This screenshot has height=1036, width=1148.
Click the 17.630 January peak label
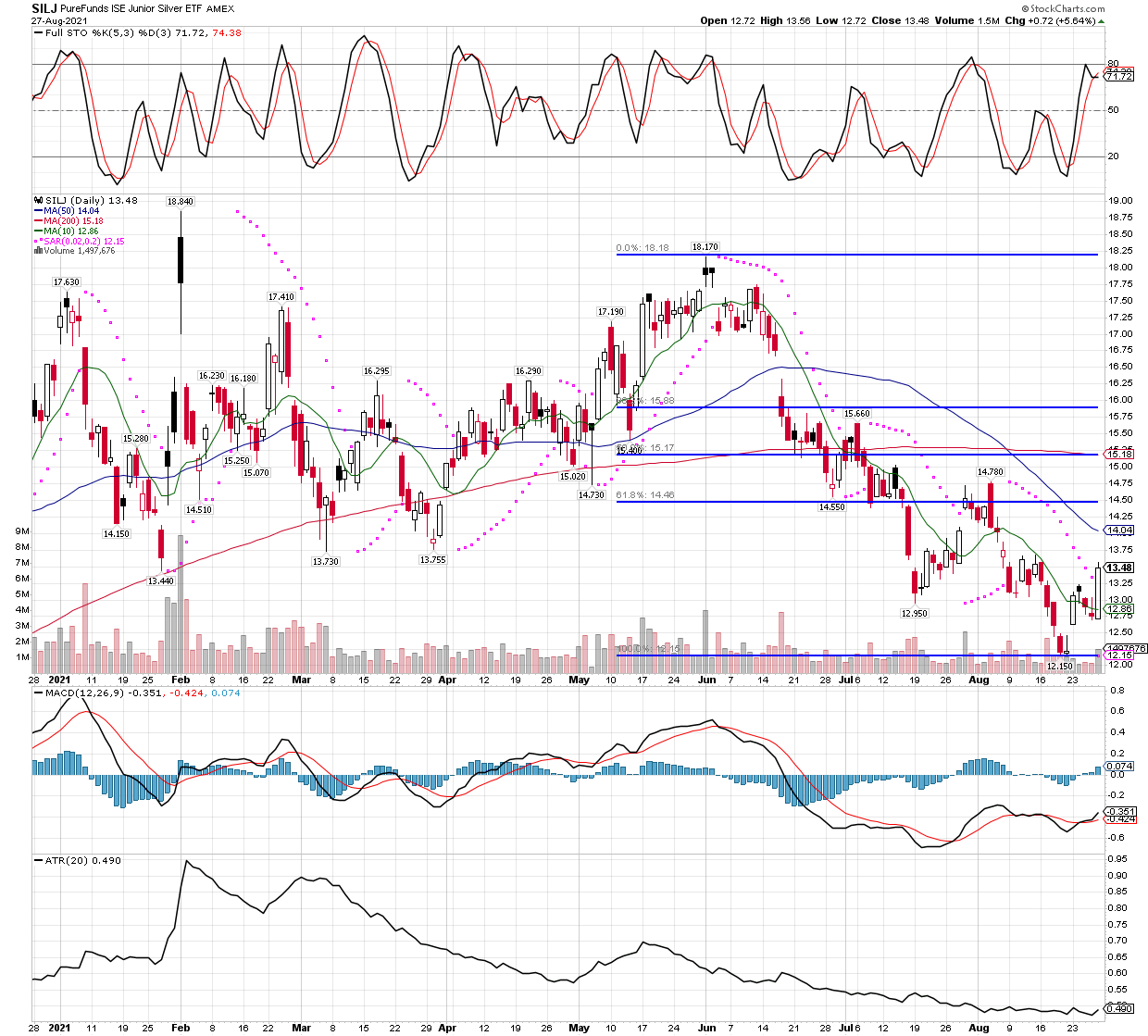pyautogui.click(x=67, y=281)
